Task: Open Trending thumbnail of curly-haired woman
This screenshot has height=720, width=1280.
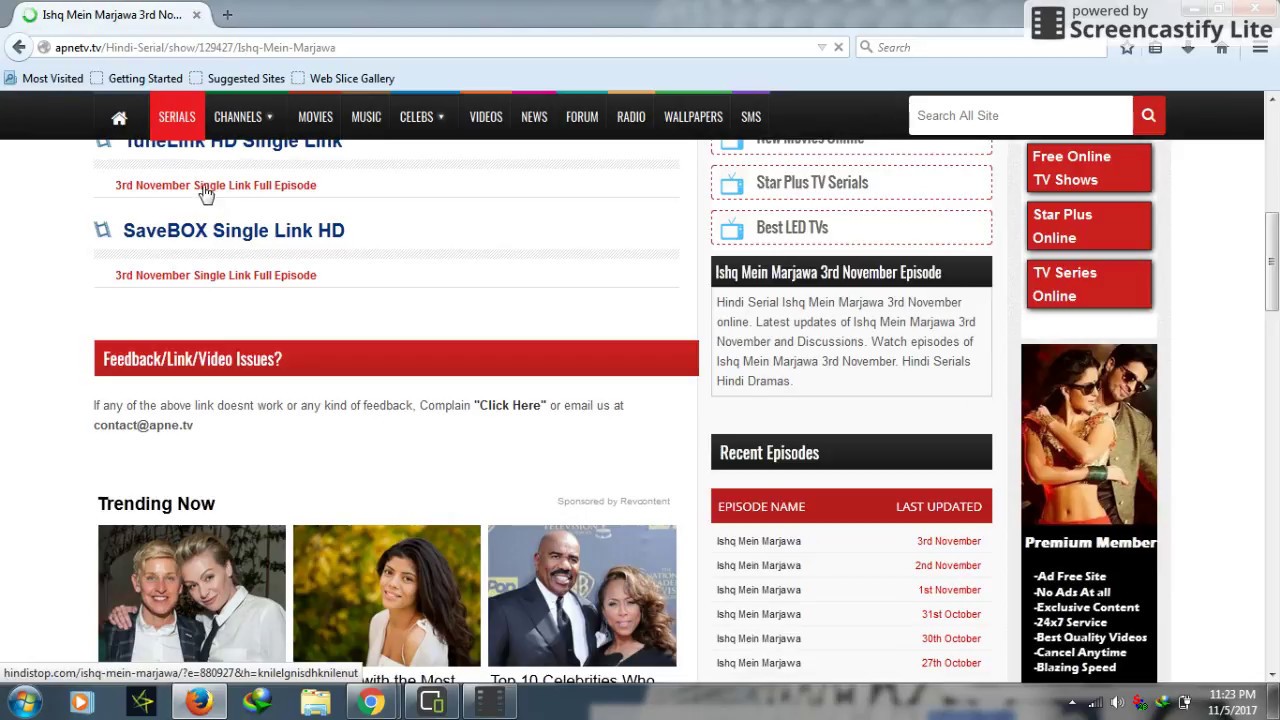Action: tap(387, 595)
